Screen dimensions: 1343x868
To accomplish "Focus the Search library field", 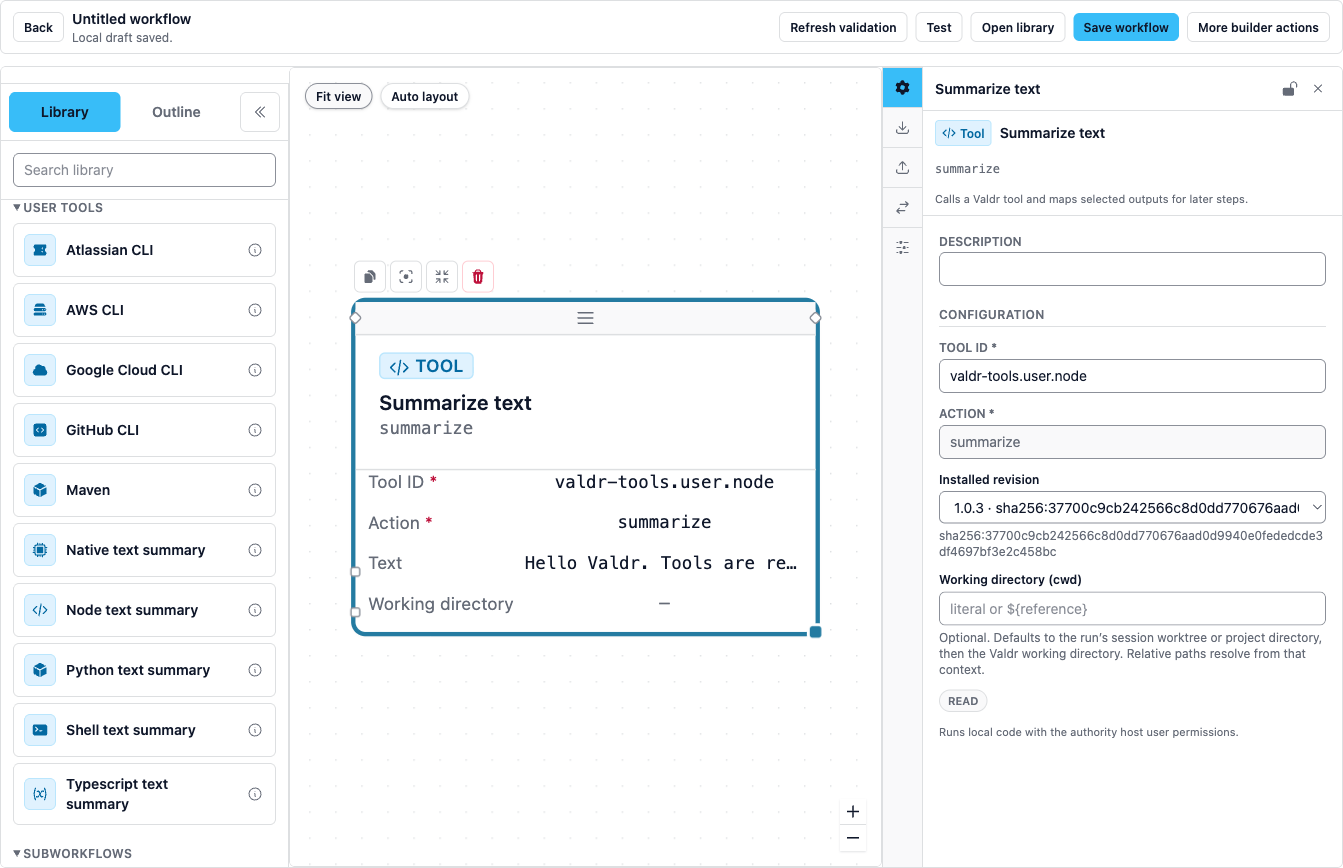I will point(144,170).
